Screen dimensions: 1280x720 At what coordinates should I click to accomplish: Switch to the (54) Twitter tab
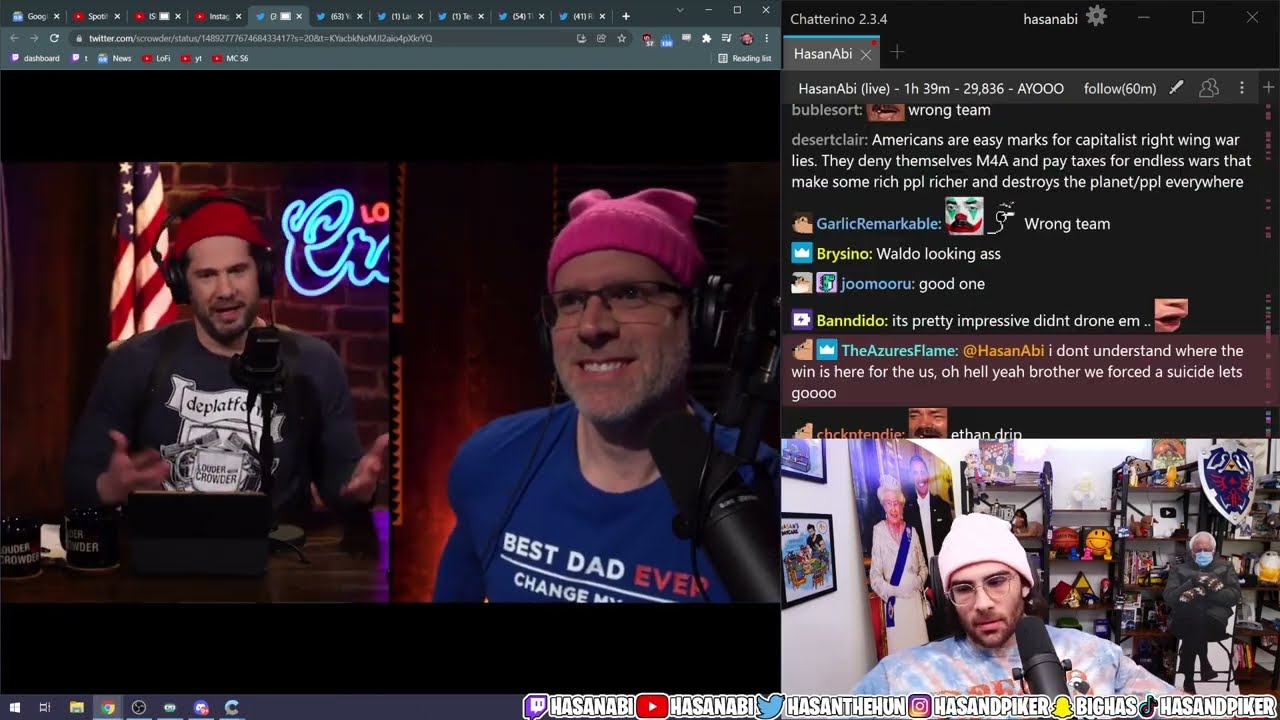coord(520,16)
